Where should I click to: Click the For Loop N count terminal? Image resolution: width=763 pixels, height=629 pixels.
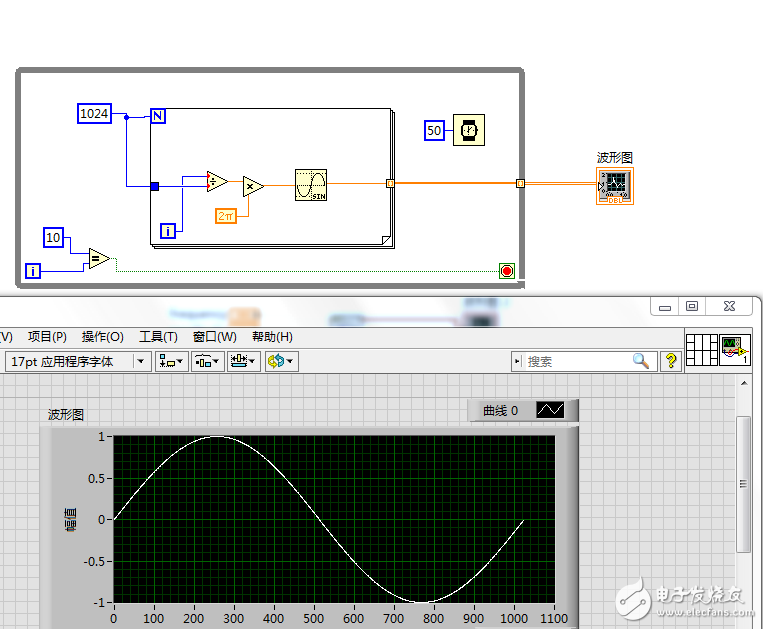158,116
